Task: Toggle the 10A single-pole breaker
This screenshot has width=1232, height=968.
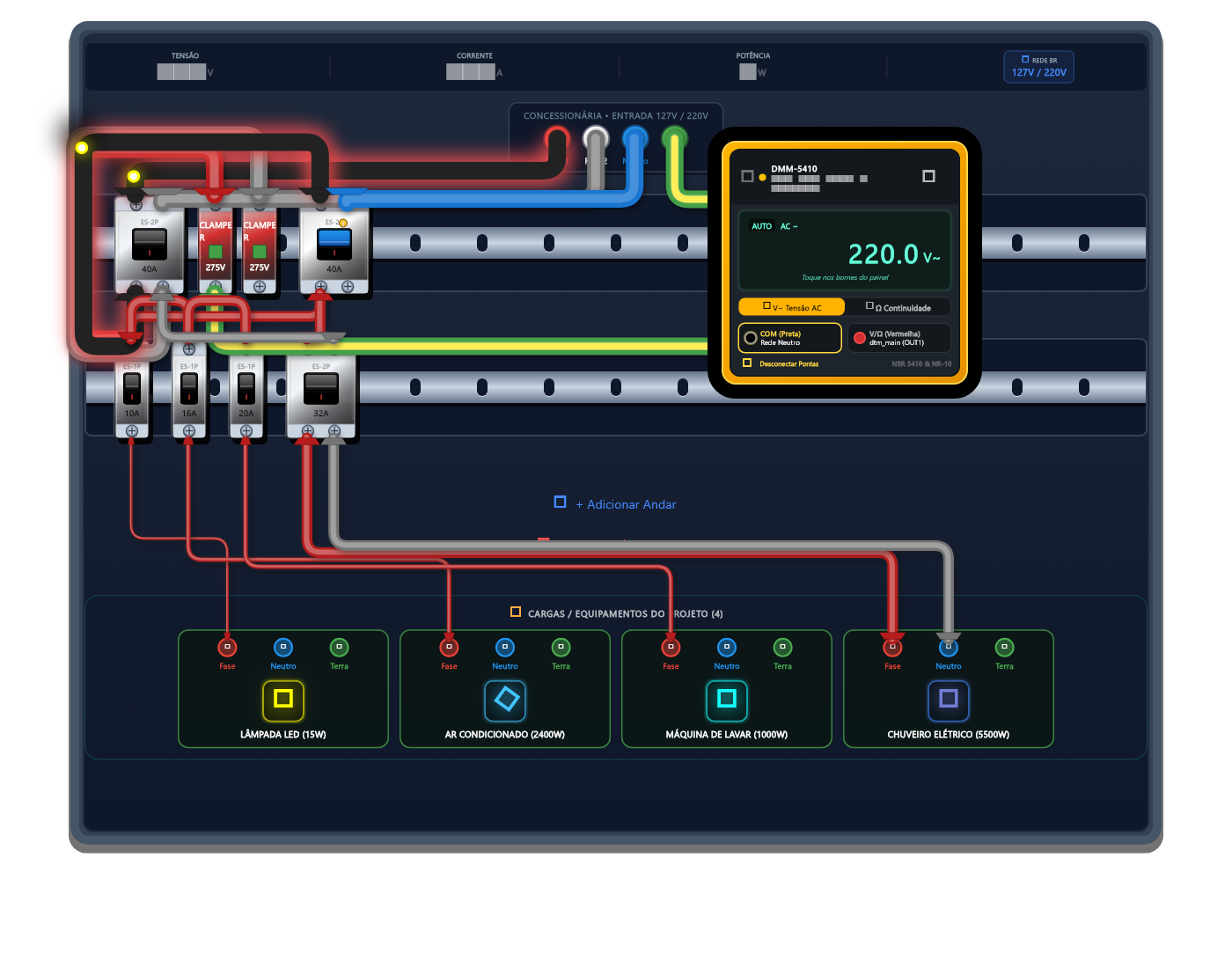Action: (x=132, y=389)
